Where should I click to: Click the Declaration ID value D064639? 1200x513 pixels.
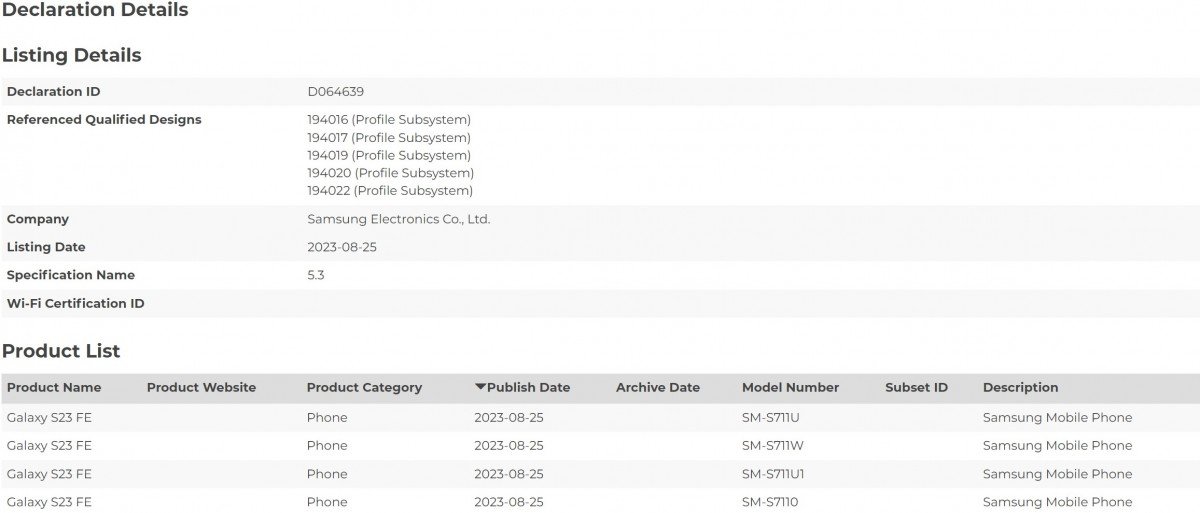[335, 92]
